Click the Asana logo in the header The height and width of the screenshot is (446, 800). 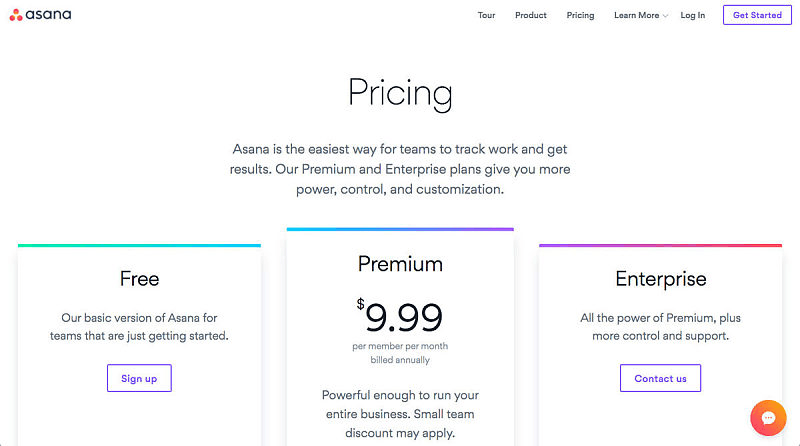pos(41,15)
